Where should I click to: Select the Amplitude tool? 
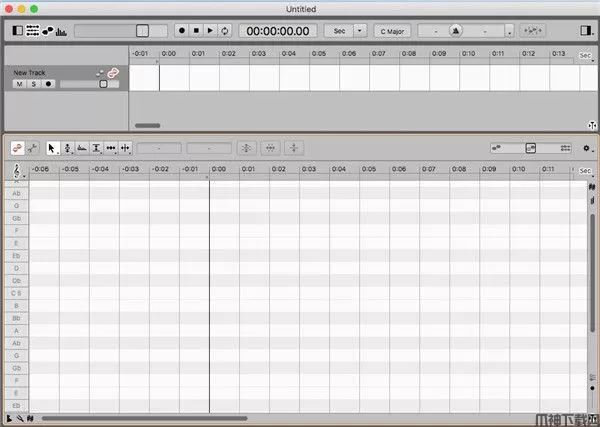96,148
